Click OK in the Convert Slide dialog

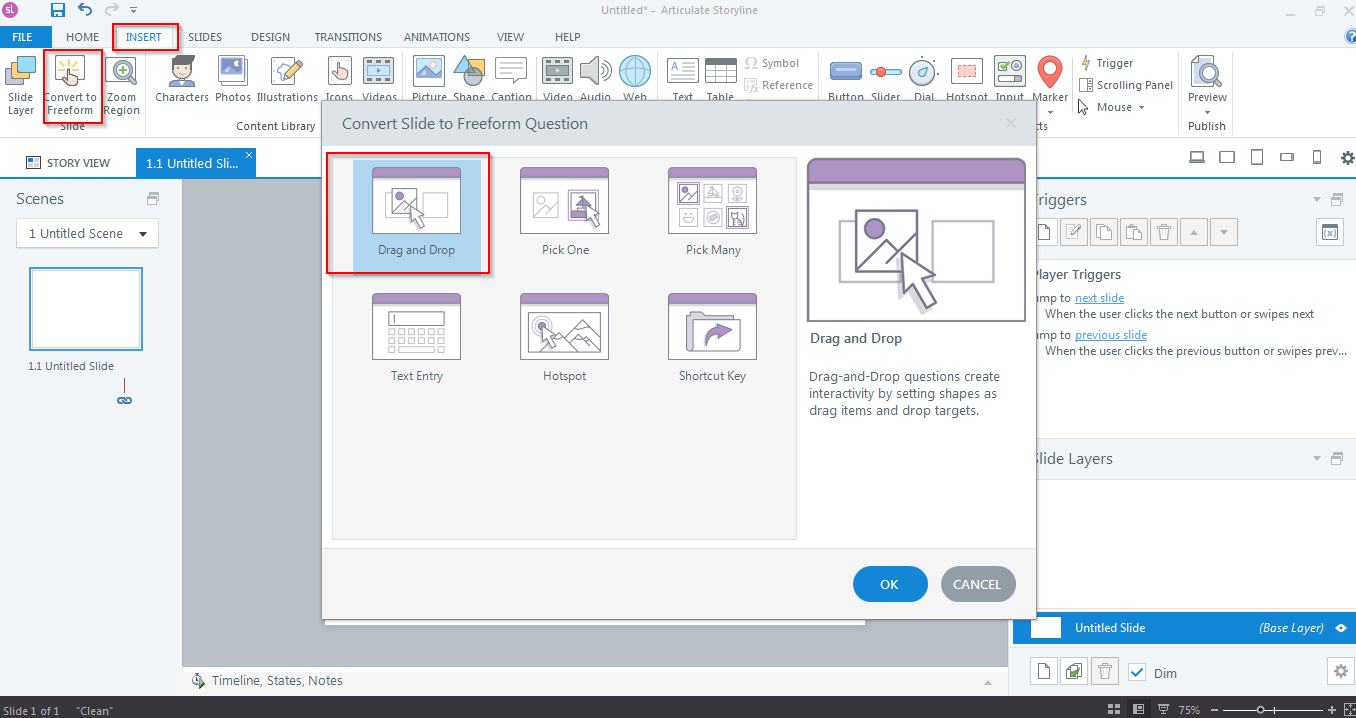tap(889, 585)
